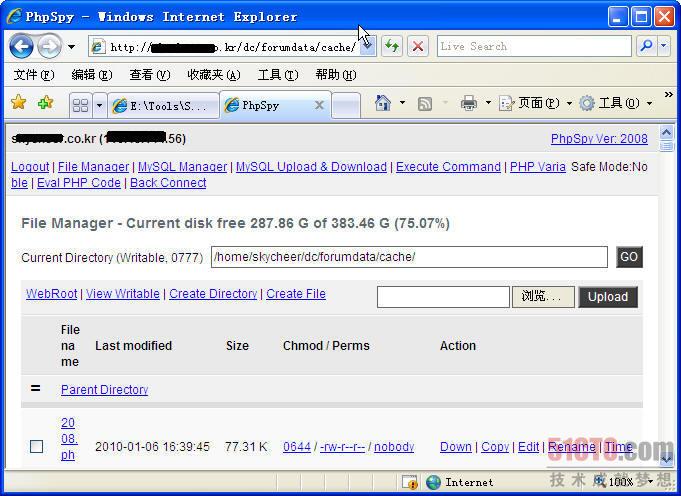
Task: Click the browser Back arrow button
Action: (x=21, y=46)
